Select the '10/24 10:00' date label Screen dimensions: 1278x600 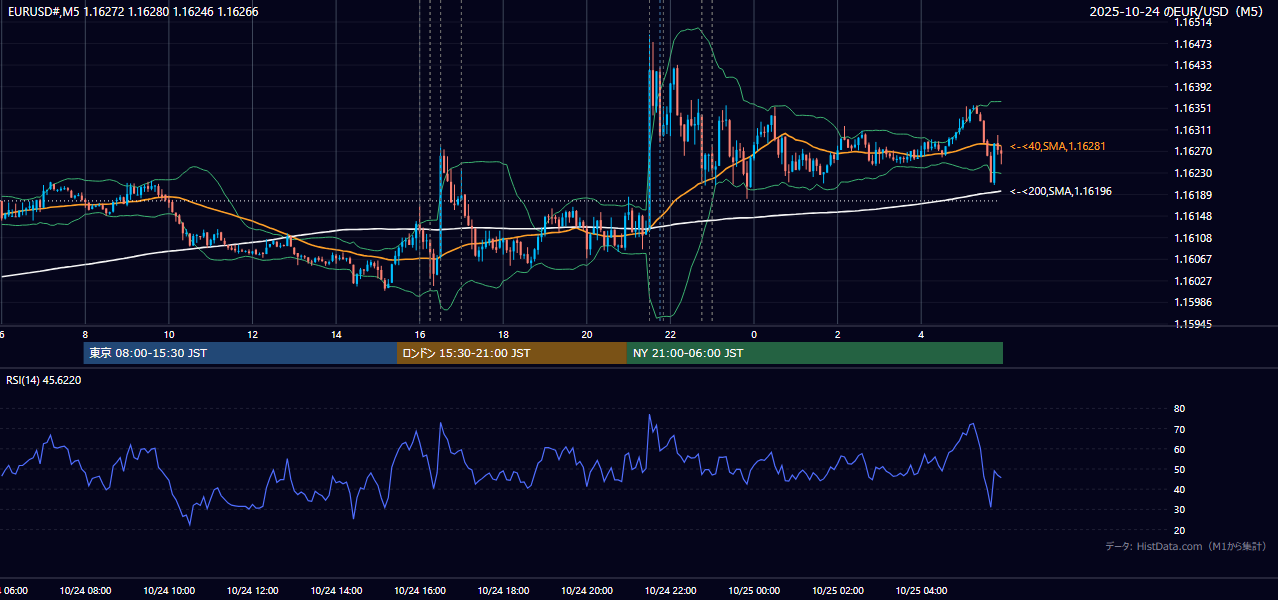[x=169, y=591]
